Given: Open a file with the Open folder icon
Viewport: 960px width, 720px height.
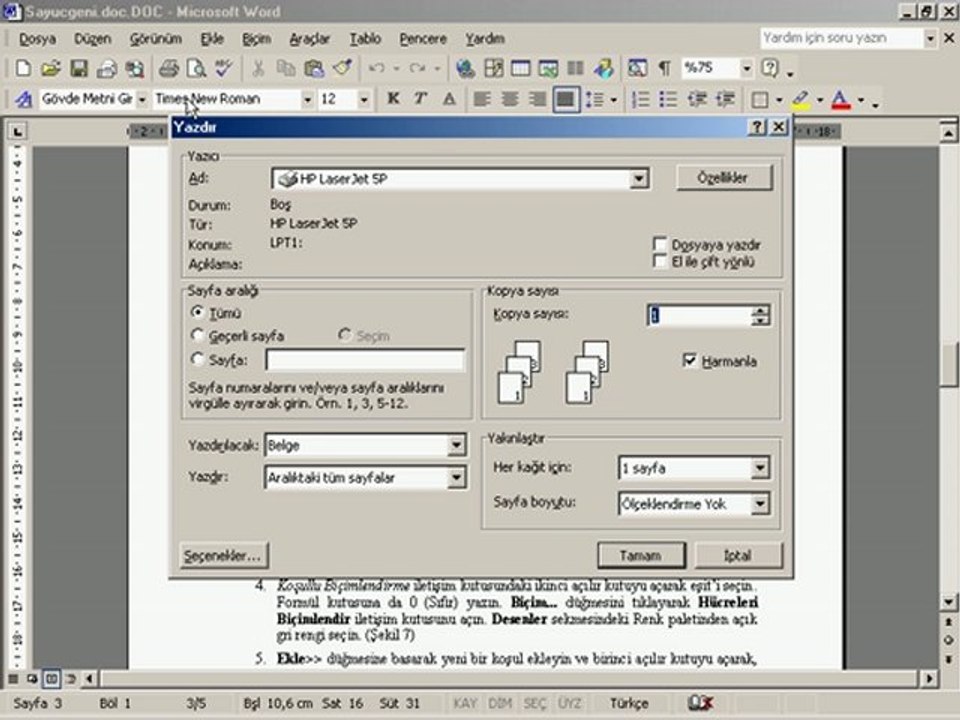Looking at the screenshot, I should click(x=50, y=68).
